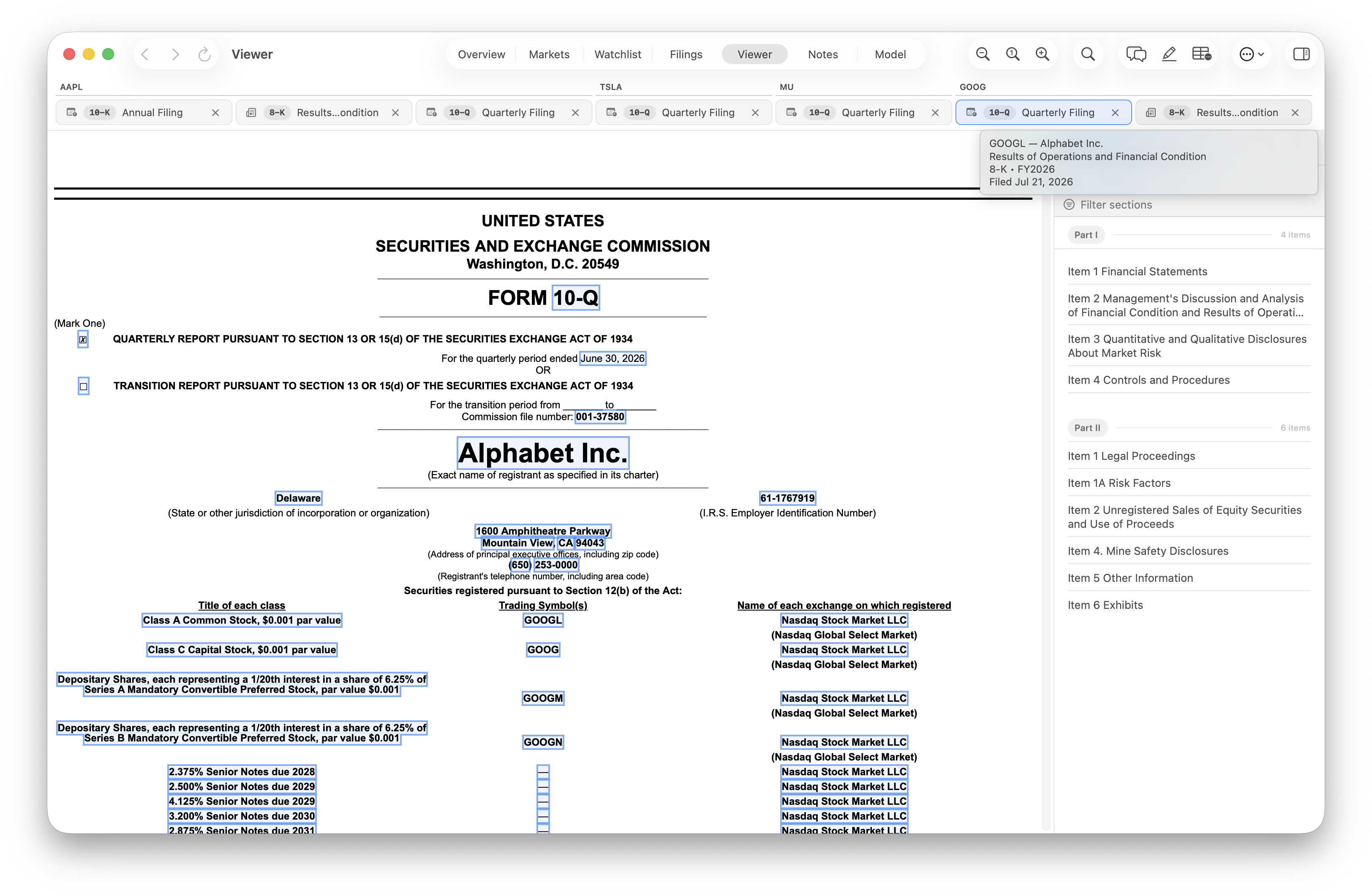This screenshot has height=896, width=1372.
Task: Go back with the left chevron
Action: [x=145, y=54]
